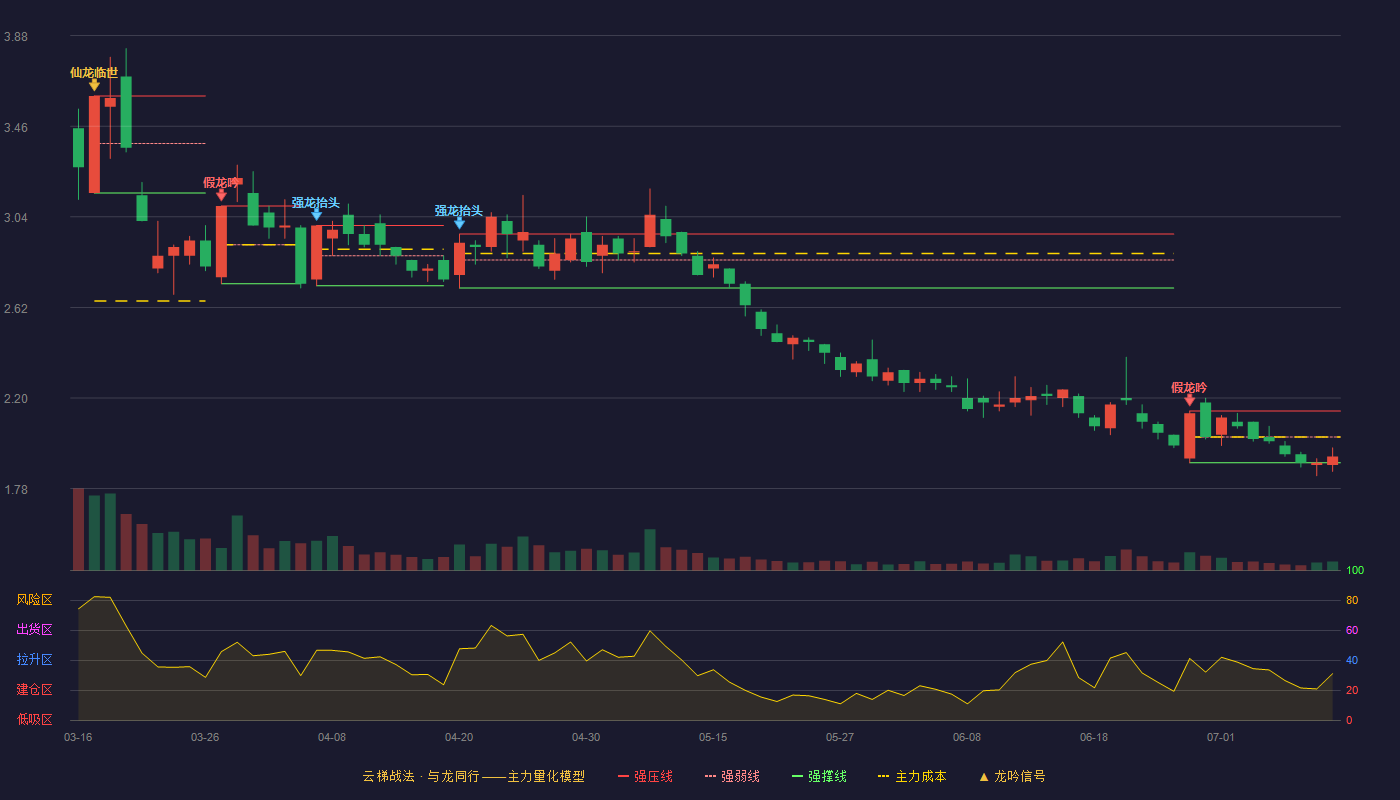
Task: Click the 2.62 price axis label
Action: [x=16, y=309]
